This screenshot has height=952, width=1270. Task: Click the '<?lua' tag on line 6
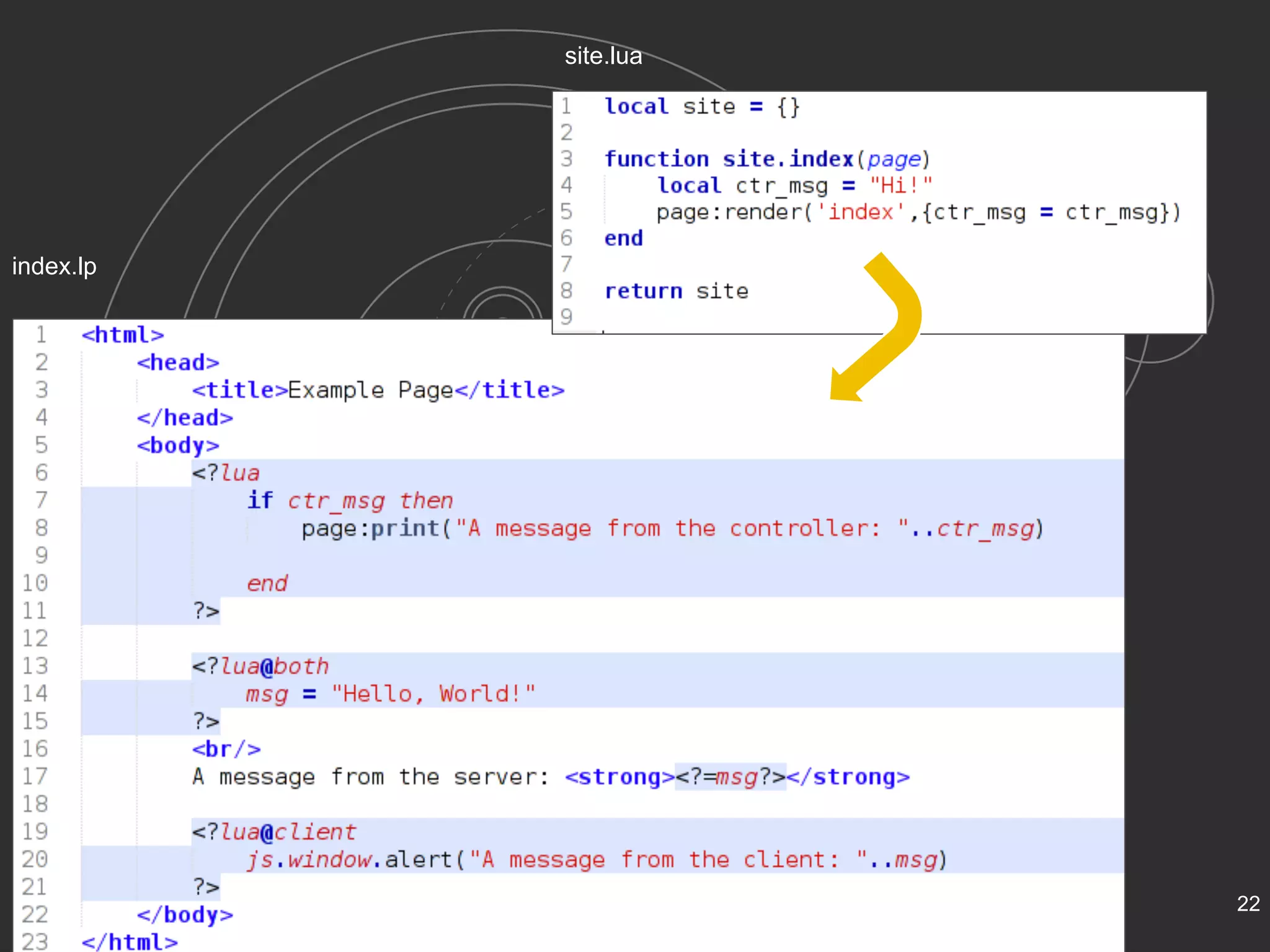coord(226,474)
